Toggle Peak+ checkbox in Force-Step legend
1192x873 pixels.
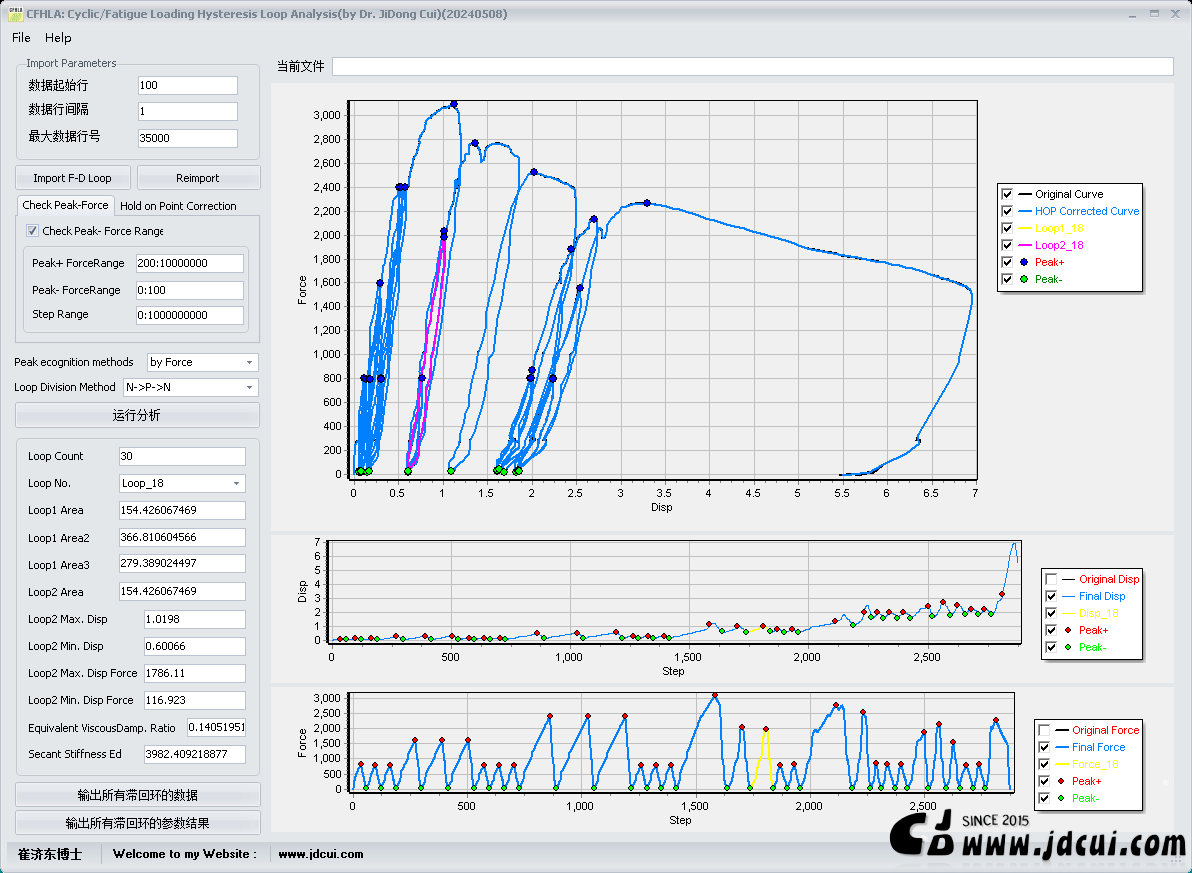click(1045, 781)
